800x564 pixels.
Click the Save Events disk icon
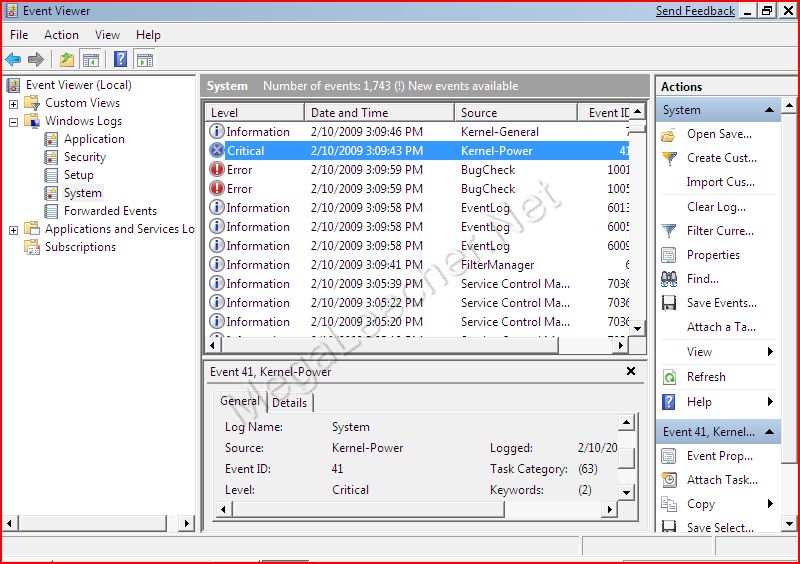click(669, 303)
